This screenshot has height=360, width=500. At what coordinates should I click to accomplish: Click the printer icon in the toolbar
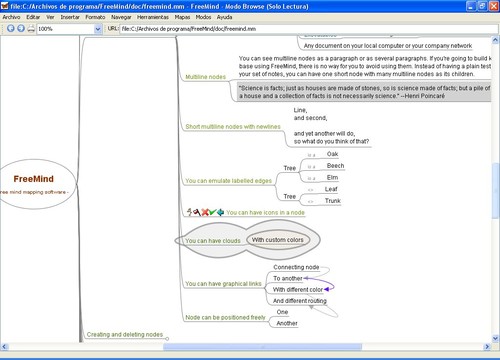[31, 29]
